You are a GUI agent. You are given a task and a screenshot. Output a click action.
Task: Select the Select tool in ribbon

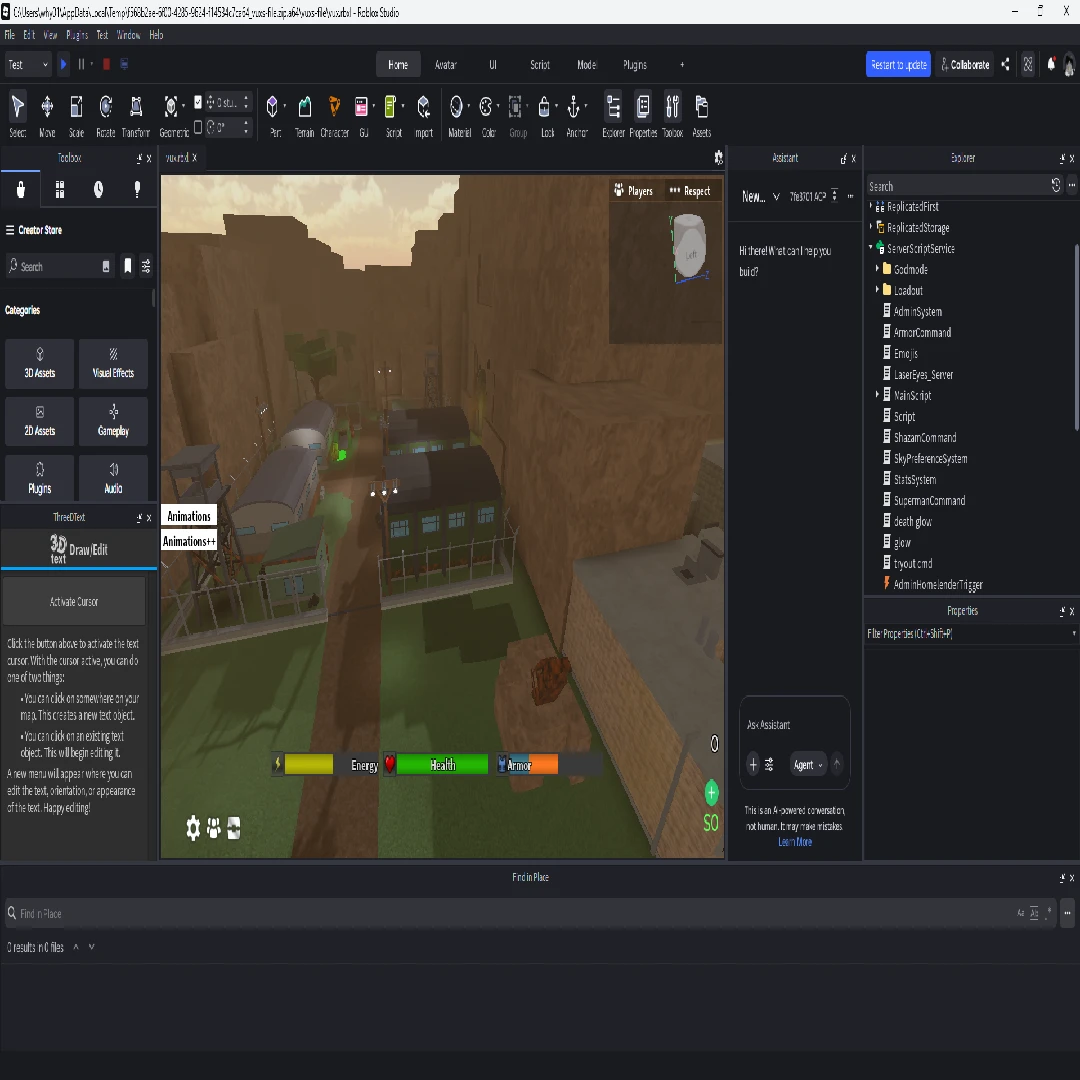tap(18, 114)
